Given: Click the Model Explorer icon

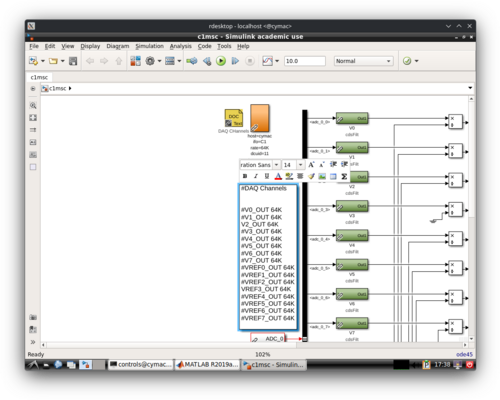Looking at the screenshot, I should pyautogui.click(x=170, y=61).
